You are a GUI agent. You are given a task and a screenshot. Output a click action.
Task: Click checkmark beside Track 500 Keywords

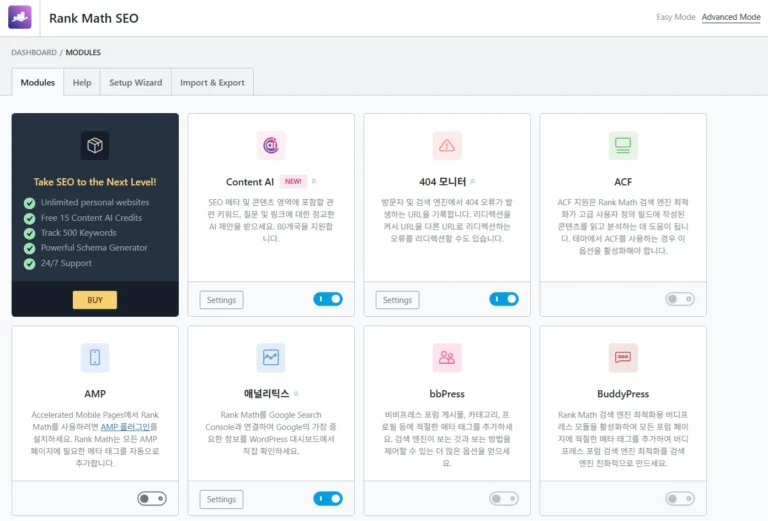[x=29, y=234]
